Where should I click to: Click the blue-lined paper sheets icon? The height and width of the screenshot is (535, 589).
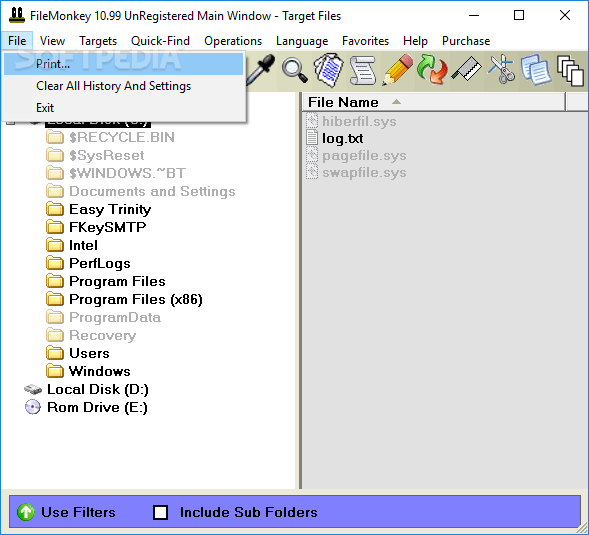coord(328,70)
